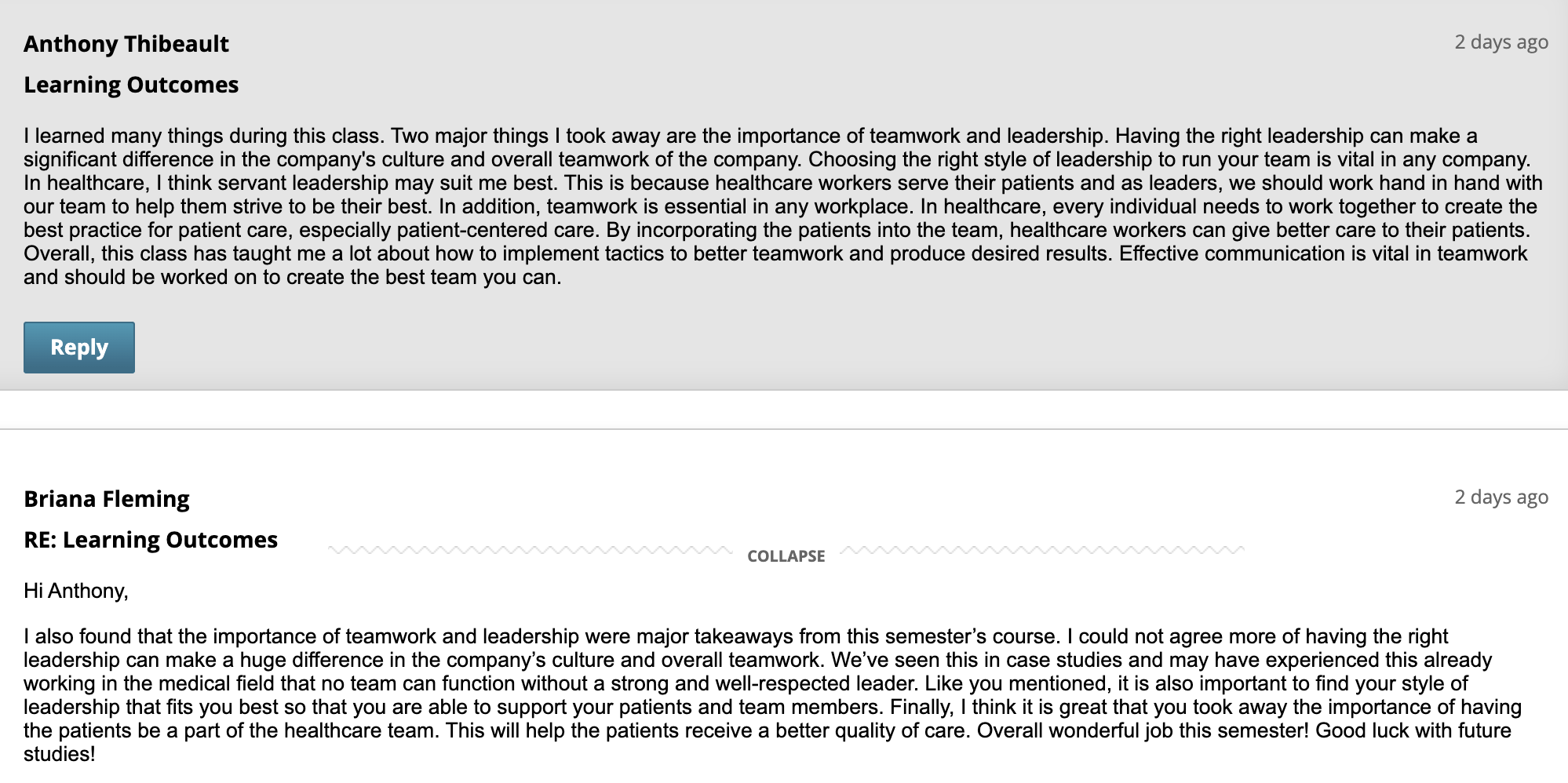
Task: Click the wavy line right of COLLAPSE
Action: click(1041, 550)
